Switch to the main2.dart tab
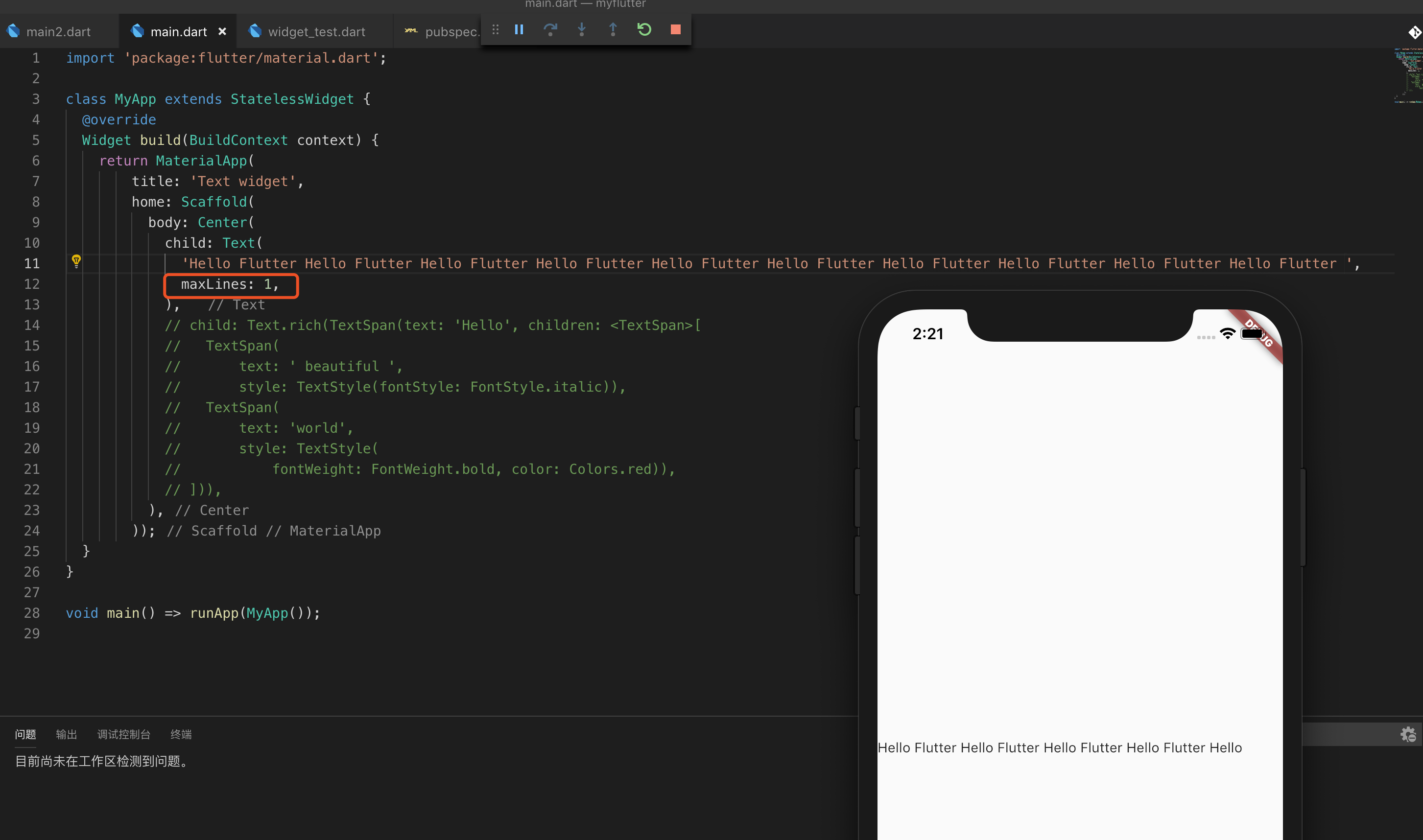 coord(58,32)
